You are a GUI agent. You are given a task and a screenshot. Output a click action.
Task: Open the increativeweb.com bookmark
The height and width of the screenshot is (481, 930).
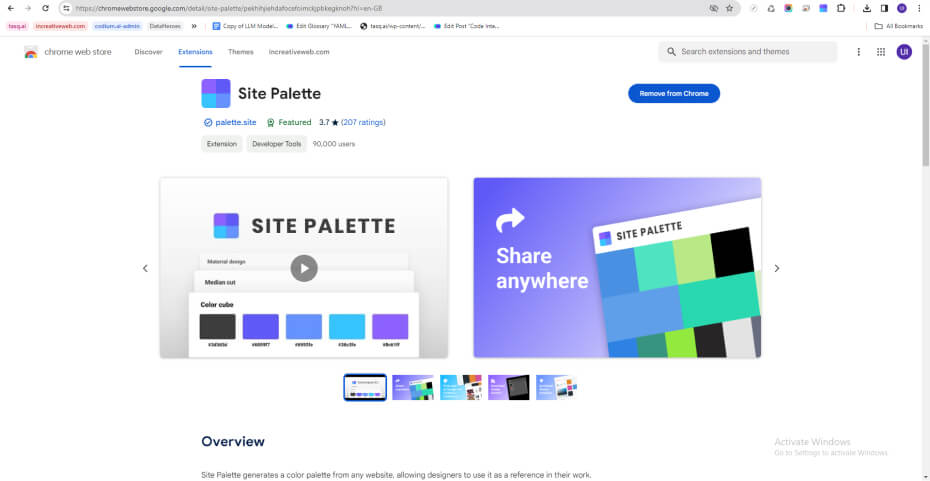tap(60, 26)
